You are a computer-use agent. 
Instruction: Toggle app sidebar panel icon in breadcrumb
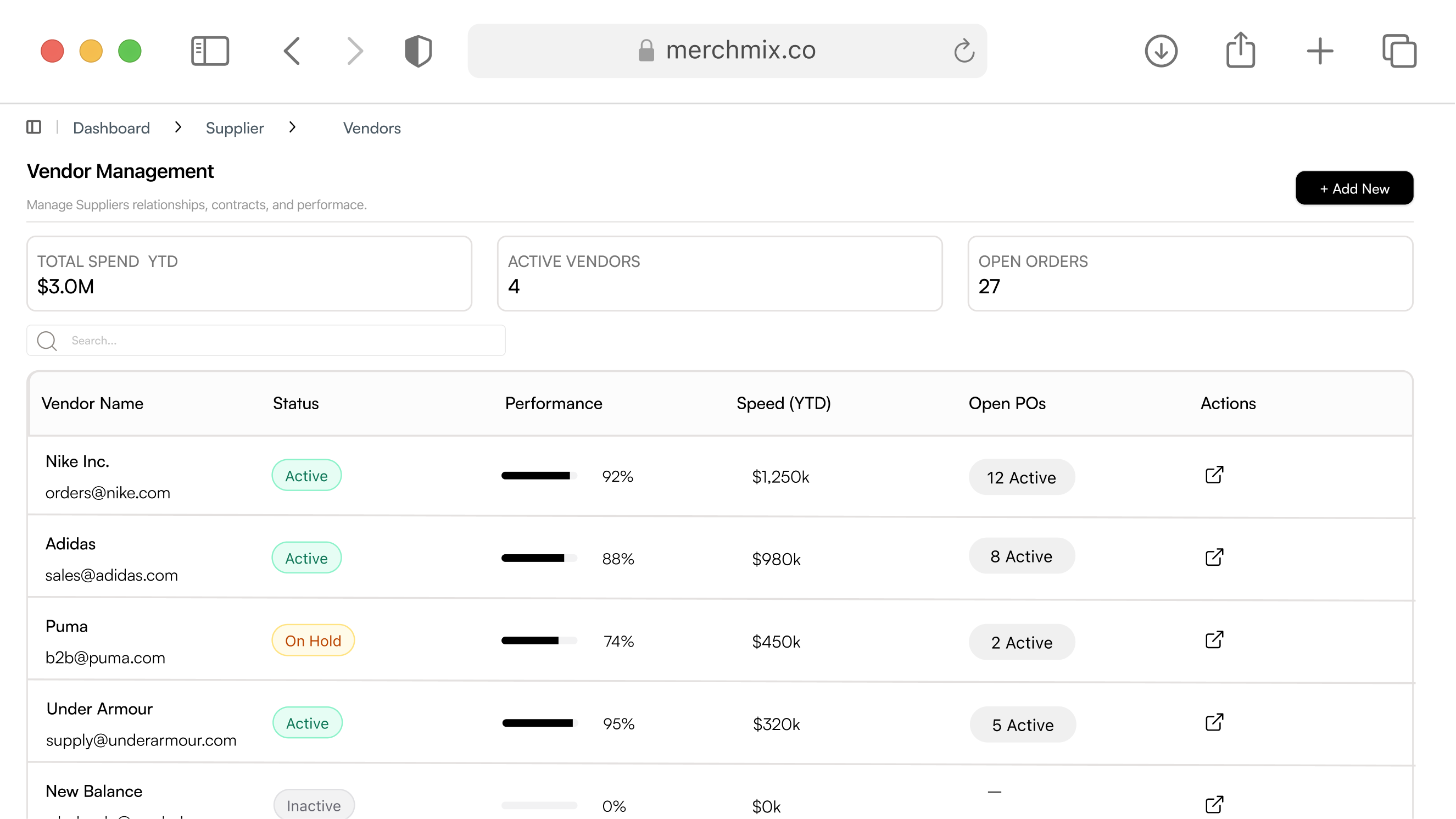[34, 127]
